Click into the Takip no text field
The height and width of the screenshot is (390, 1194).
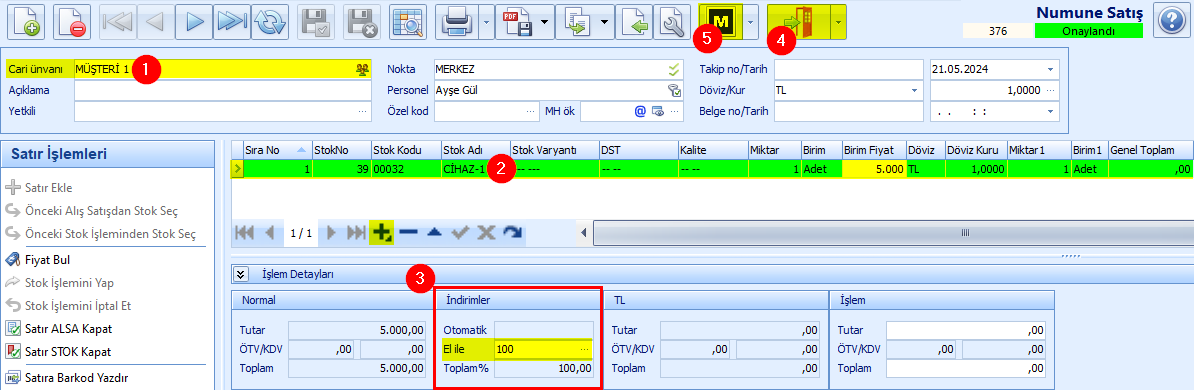(x=848, y=69)
